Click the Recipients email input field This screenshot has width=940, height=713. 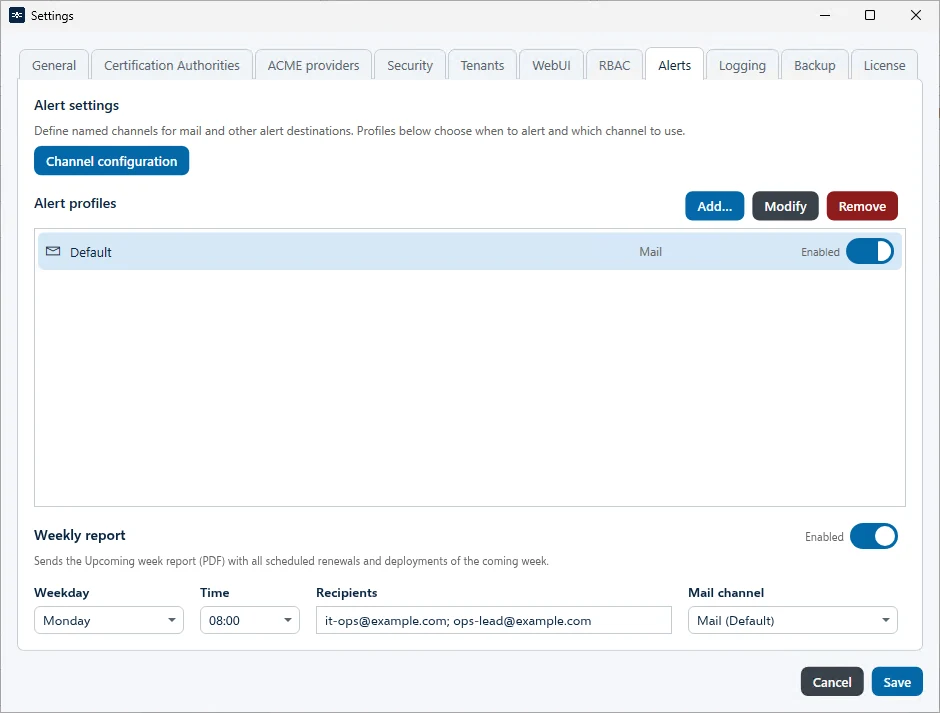(x=493, y=620)
